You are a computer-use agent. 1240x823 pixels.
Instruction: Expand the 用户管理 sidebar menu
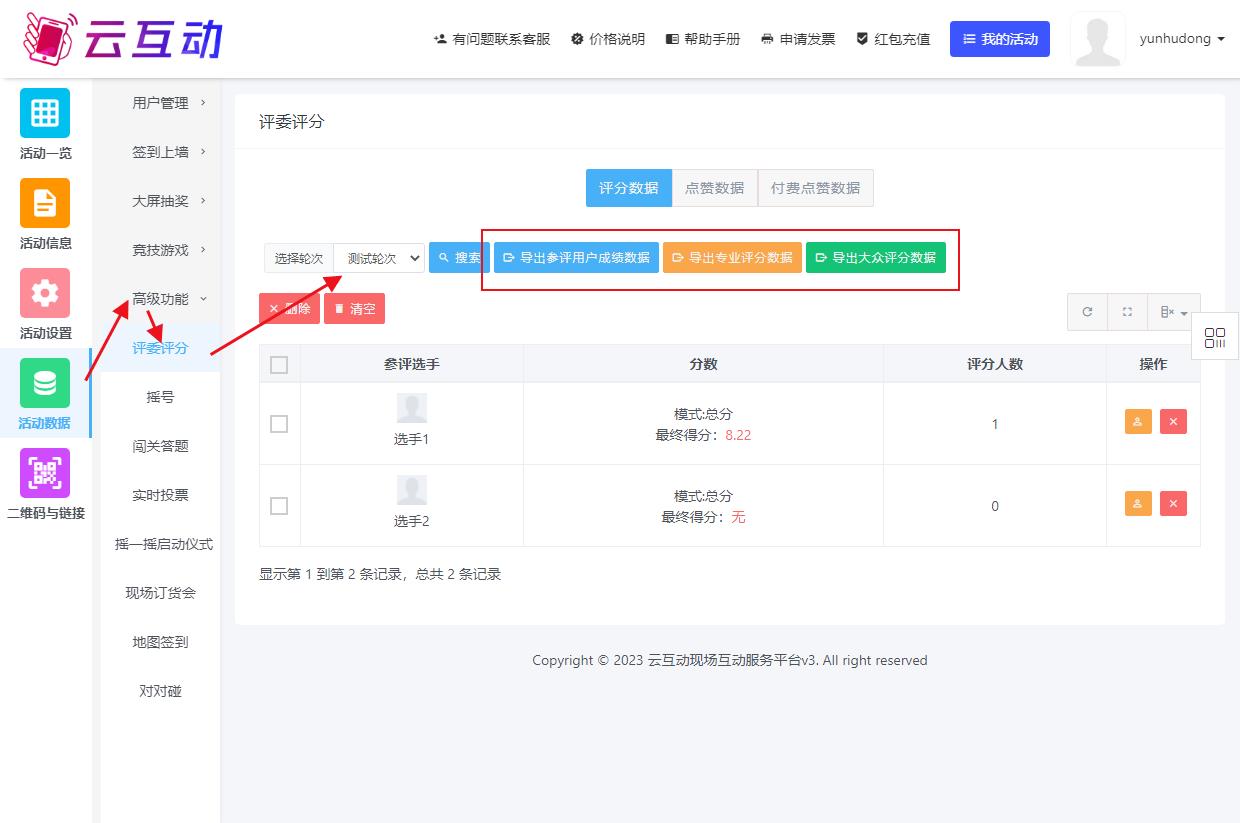(168, 103)
